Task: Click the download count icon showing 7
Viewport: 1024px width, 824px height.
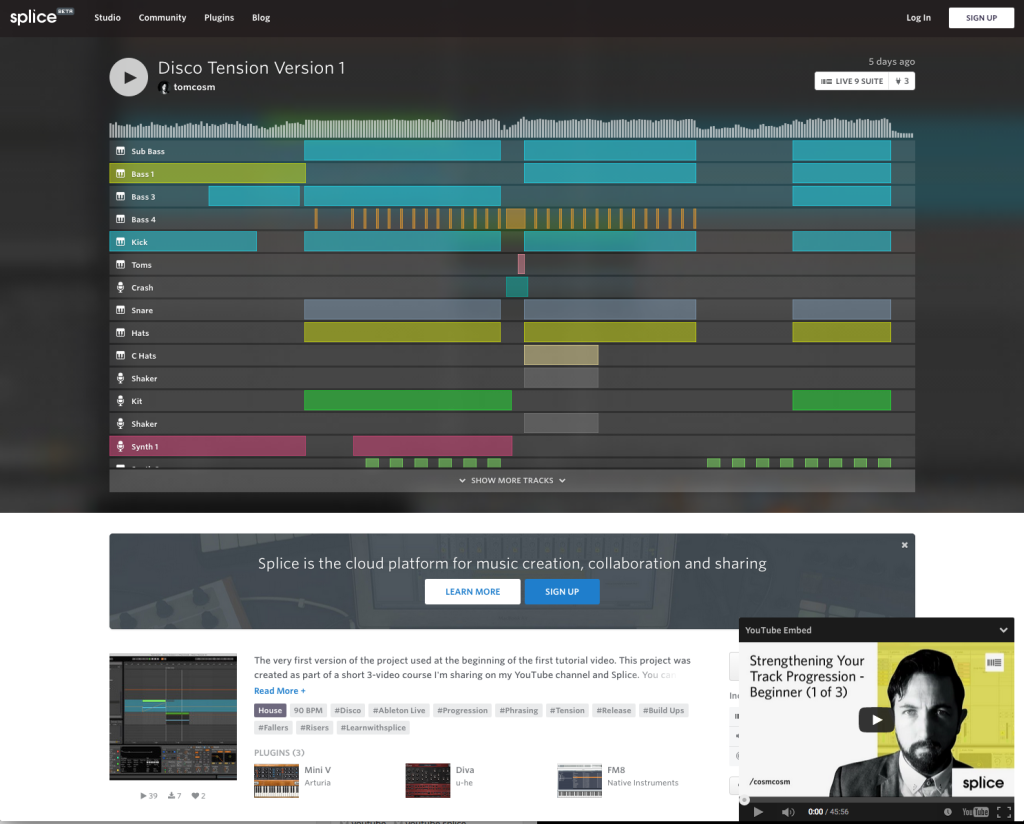Action: 171,795
